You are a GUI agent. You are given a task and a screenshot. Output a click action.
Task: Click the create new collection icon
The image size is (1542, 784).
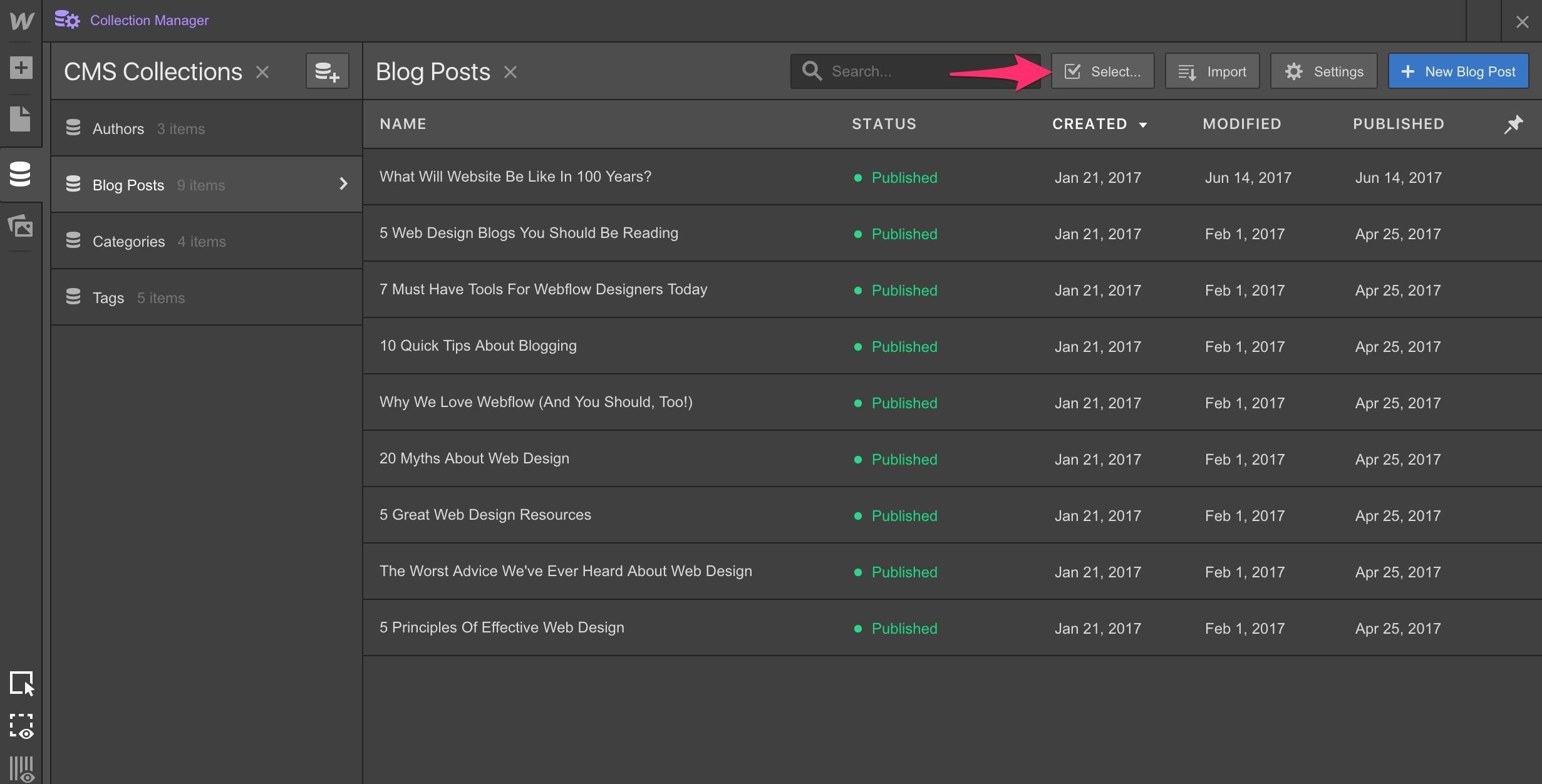tap(327, 71)
